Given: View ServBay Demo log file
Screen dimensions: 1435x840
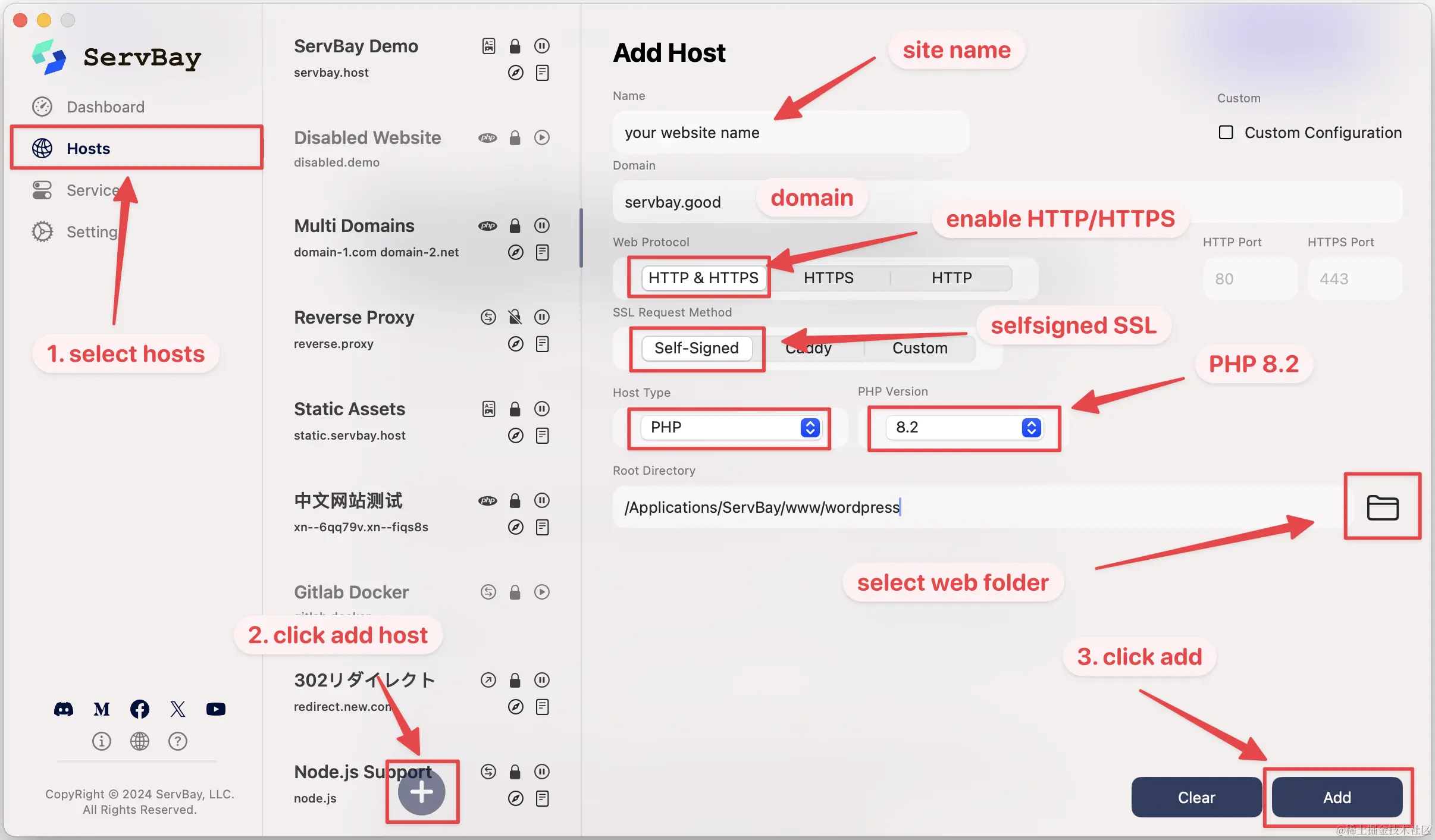Looking at the screenshot, I should 542,73.
